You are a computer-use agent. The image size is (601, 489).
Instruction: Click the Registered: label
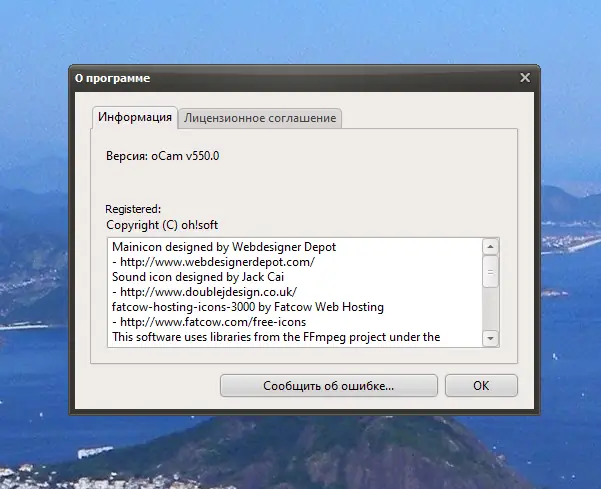[x=133, y=209]
